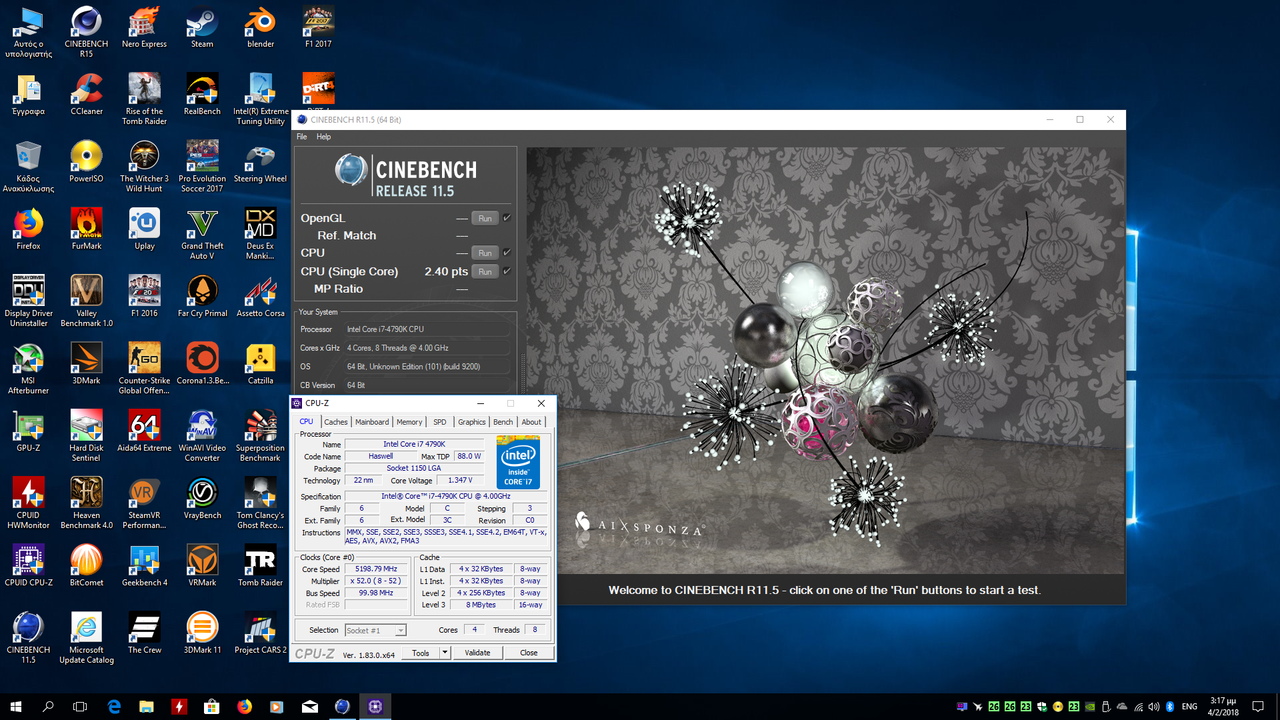The width and height of the screenshot is (1280, 720).
Task: Open MSI Afterburner desktop icon
Action: coord(28,368)
